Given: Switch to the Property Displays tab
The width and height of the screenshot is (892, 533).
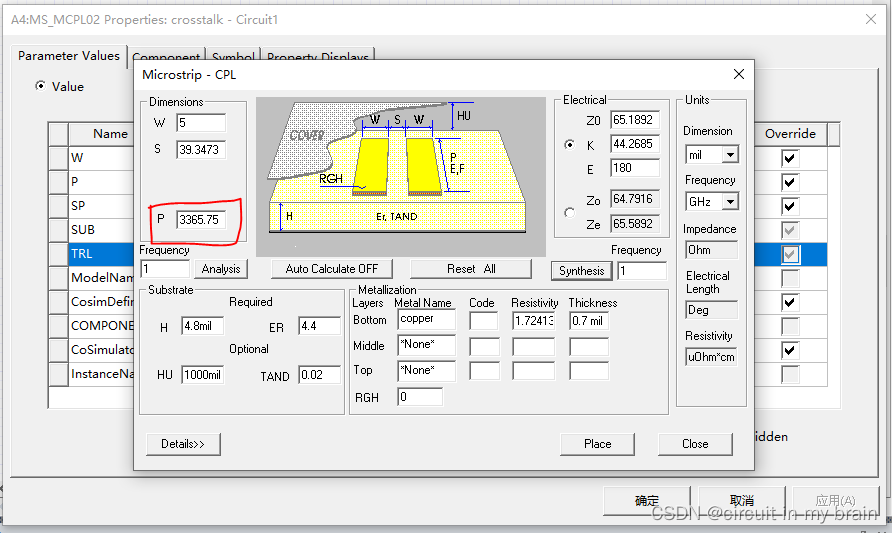Looking at the screenshot, I should point(318,57).
